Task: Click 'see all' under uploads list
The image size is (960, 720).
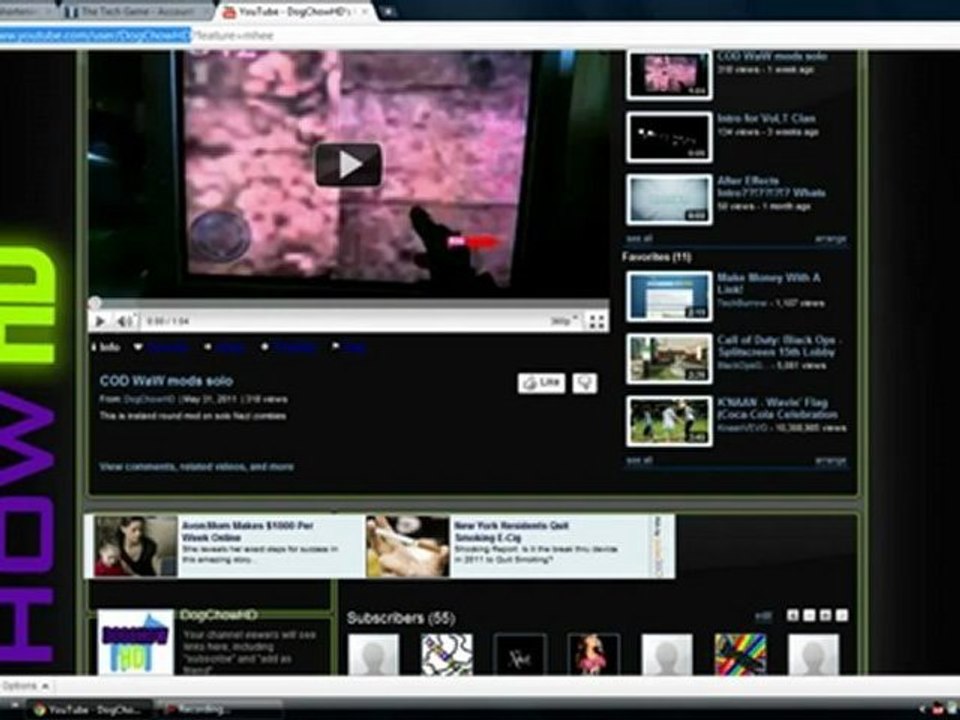Action: point(639,239)
